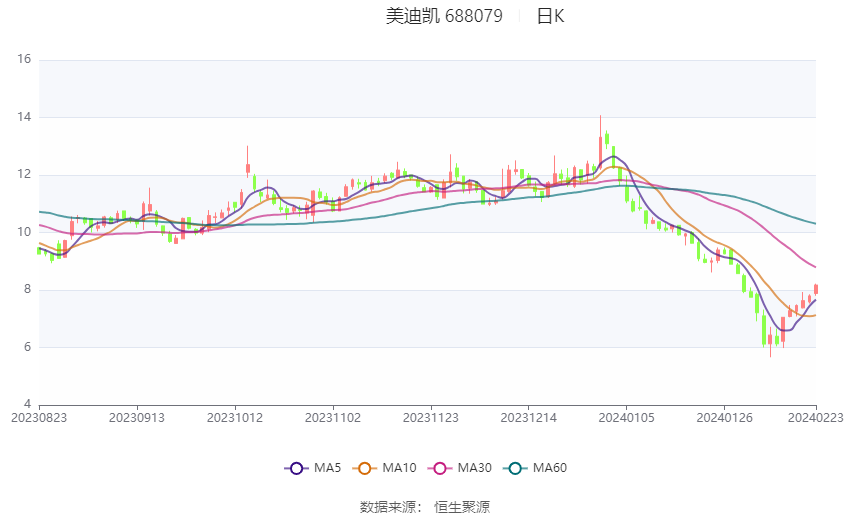This screenshot has height=517, width=850.
Task: Click the 6 price axis label
Action: (x=28, y=347)
